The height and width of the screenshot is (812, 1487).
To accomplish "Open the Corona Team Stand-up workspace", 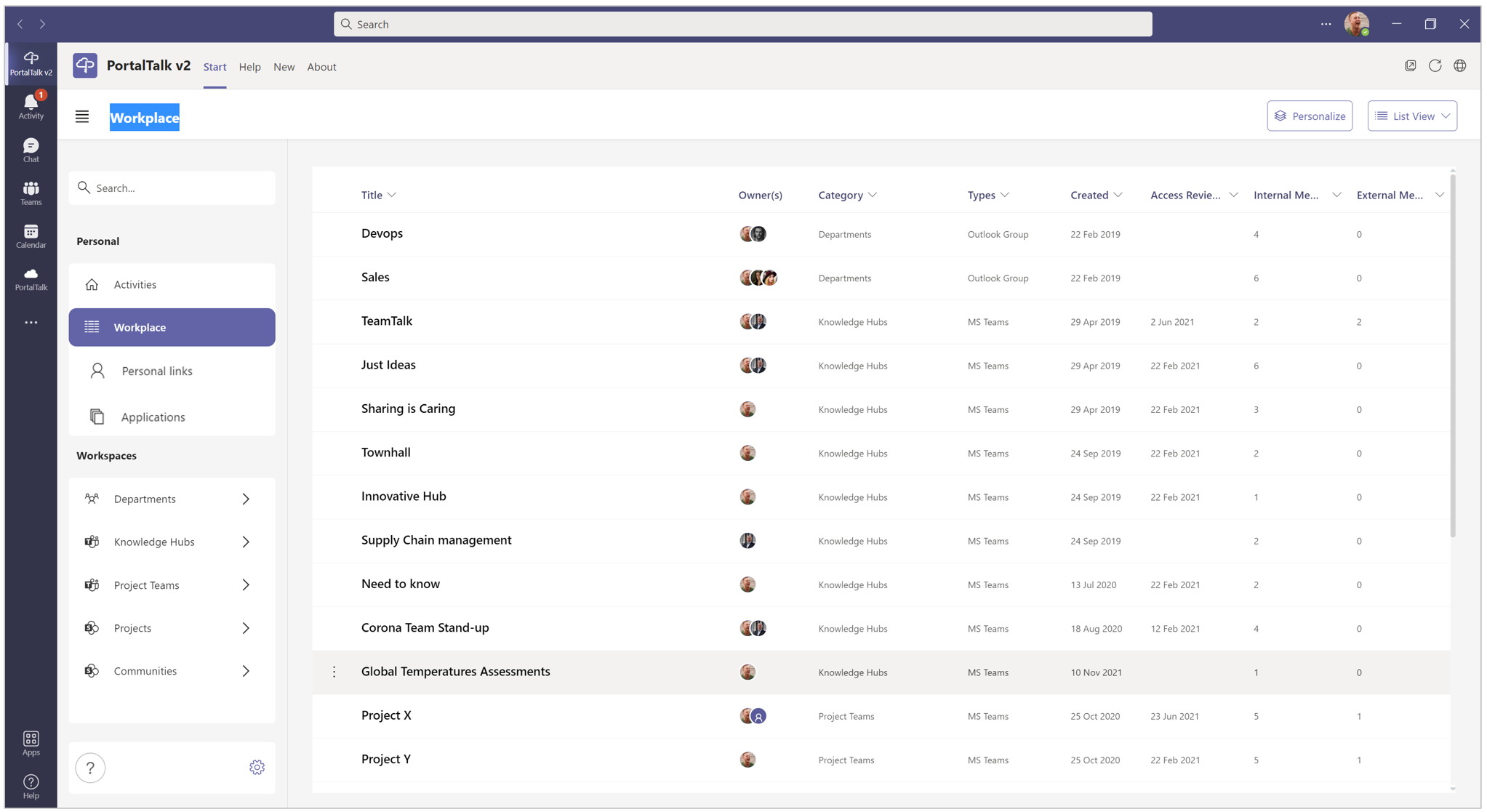I will click(425, 627).
